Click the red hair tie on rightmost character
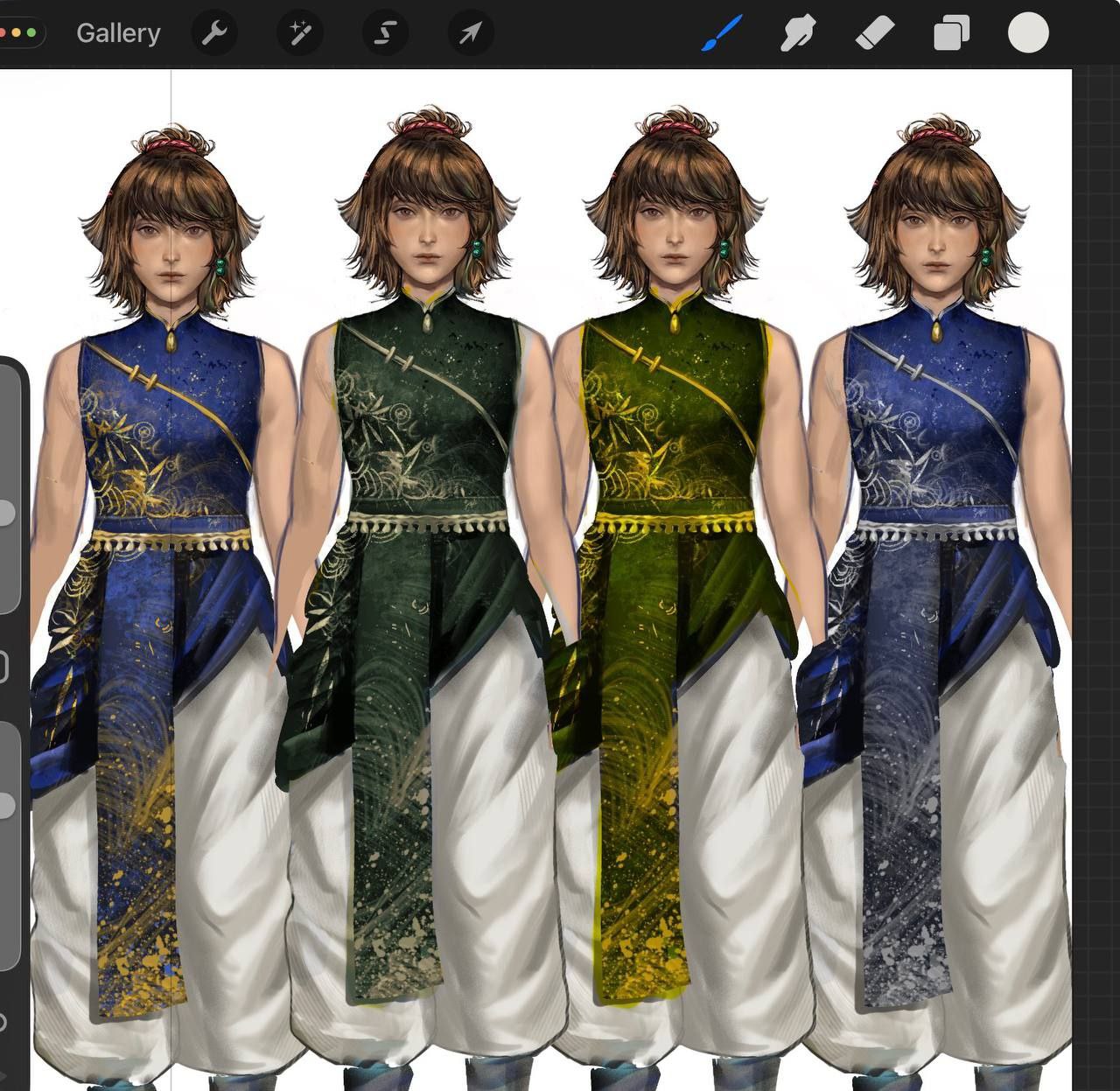This screenshot has height=1091, width=1120. 934,136
